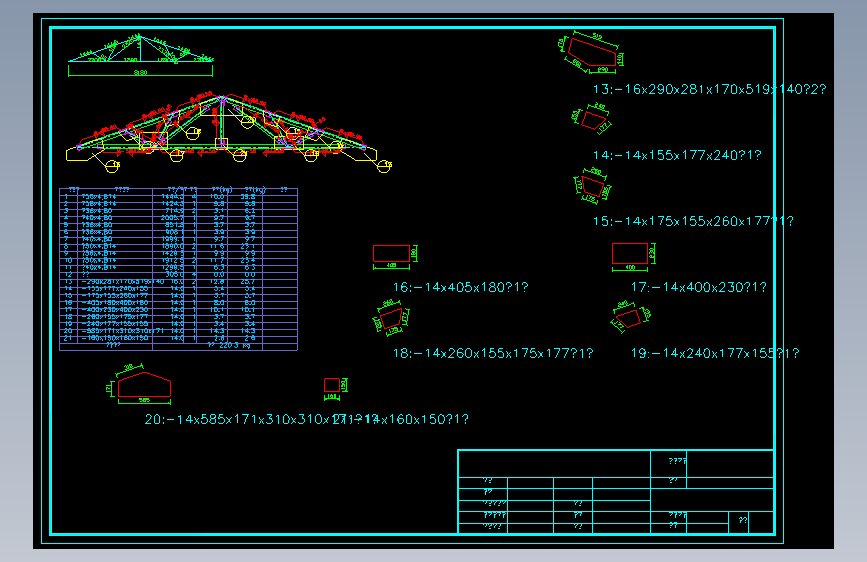Screen dimensions: 867x562
Task: Click the 290 dimension below plate 13
Action: (603, 70)
